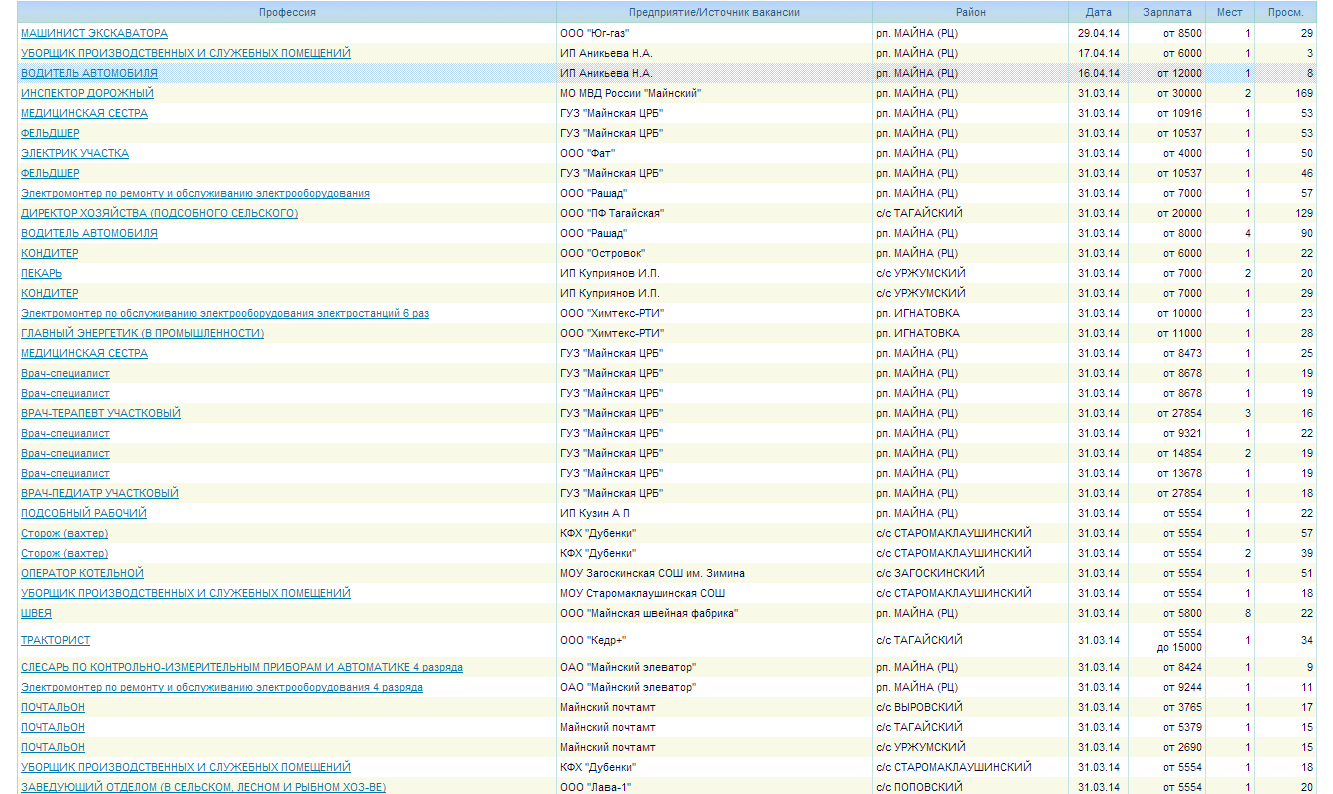Image resolution: width=1333 pixels, height=794 pixels.
Task: Open ПОЧТАЛЬОН vacancy in с/с ВЫРОВСКИЙ
Action: click(53, 707)
